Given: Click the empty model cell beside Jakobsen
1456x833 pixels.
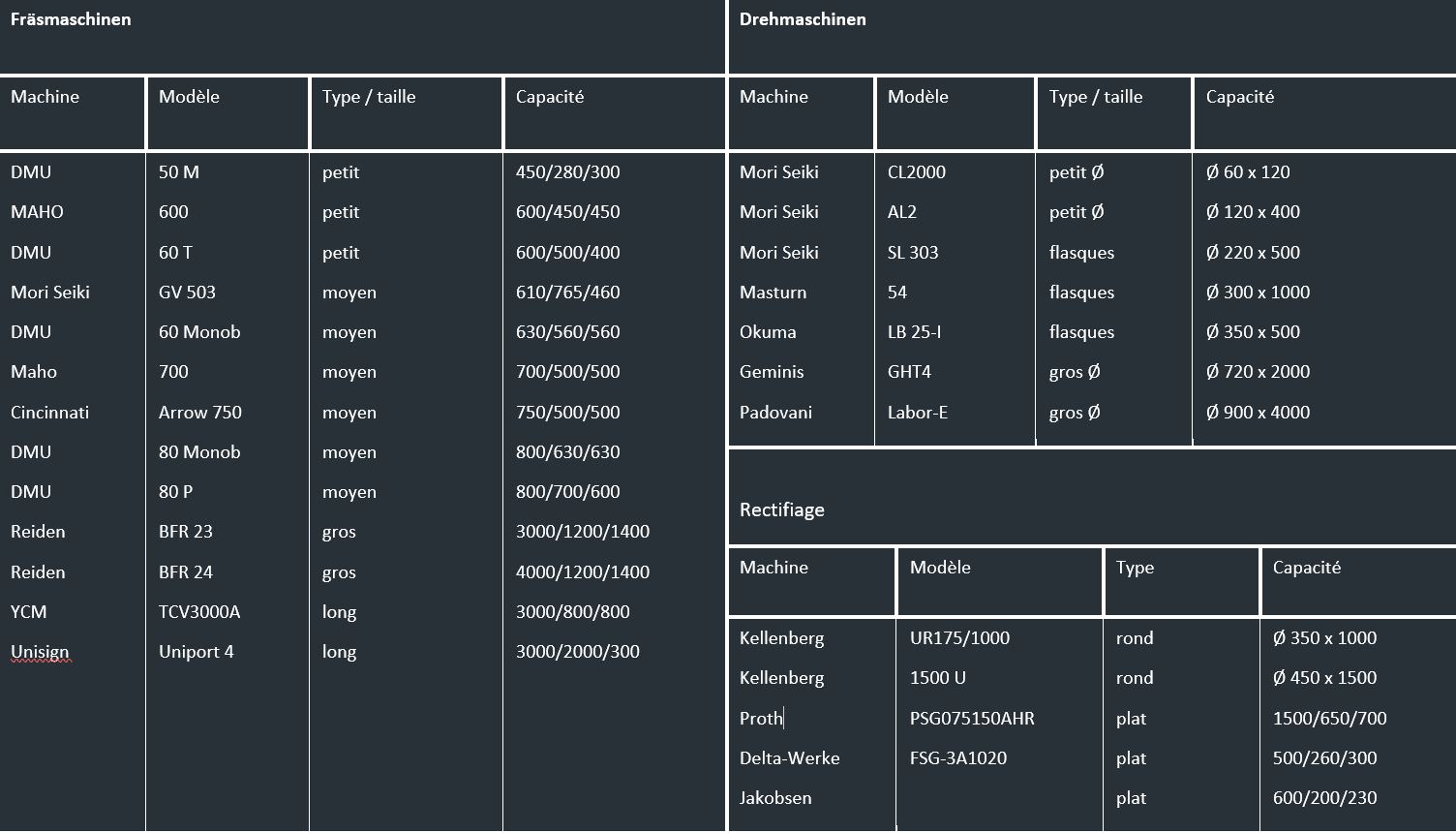Looking at the screenshot, I should coord(999,798).
